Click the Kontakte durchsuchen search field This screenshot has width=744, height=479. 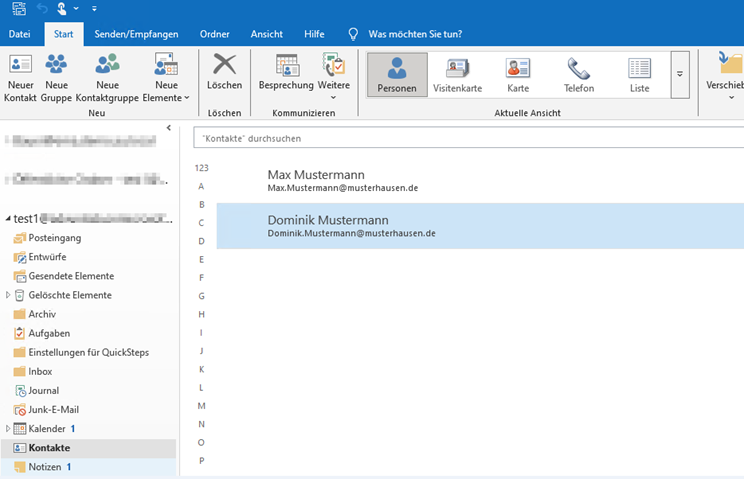coord(469,138)
